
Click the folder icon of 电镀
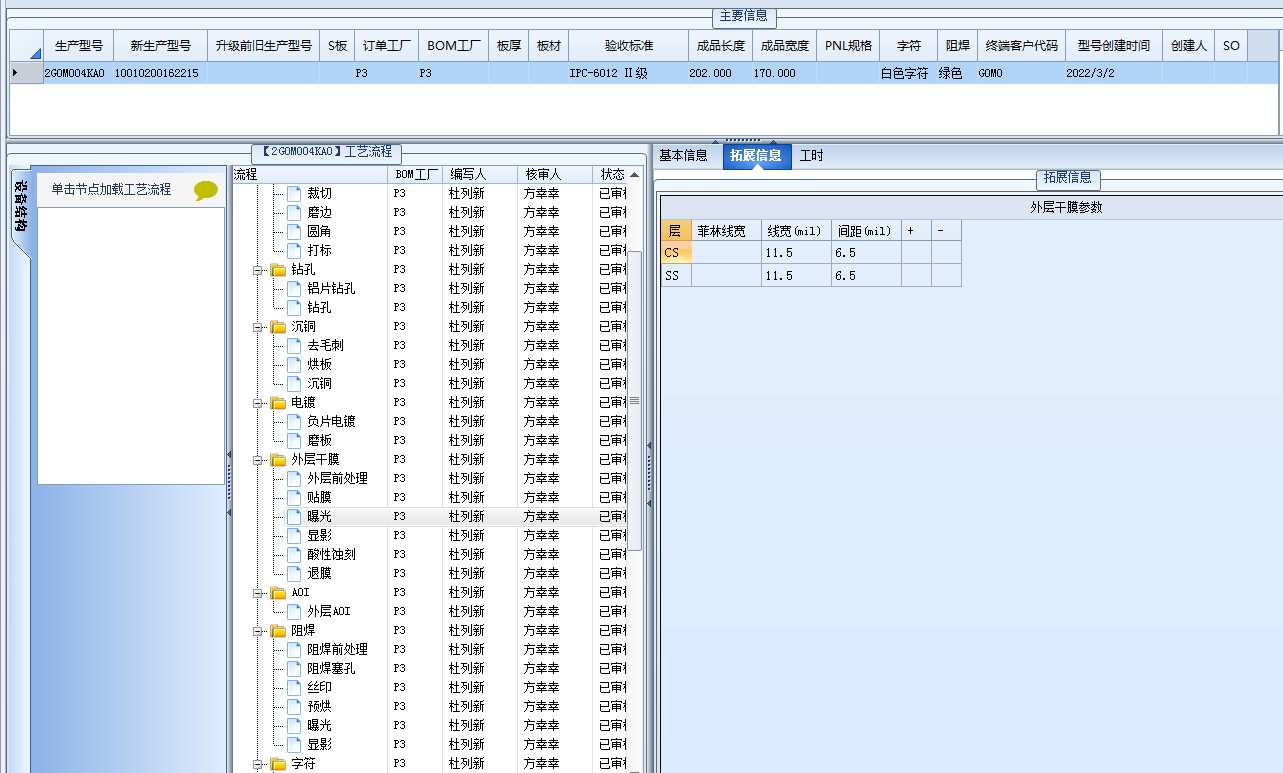[278, 402]
